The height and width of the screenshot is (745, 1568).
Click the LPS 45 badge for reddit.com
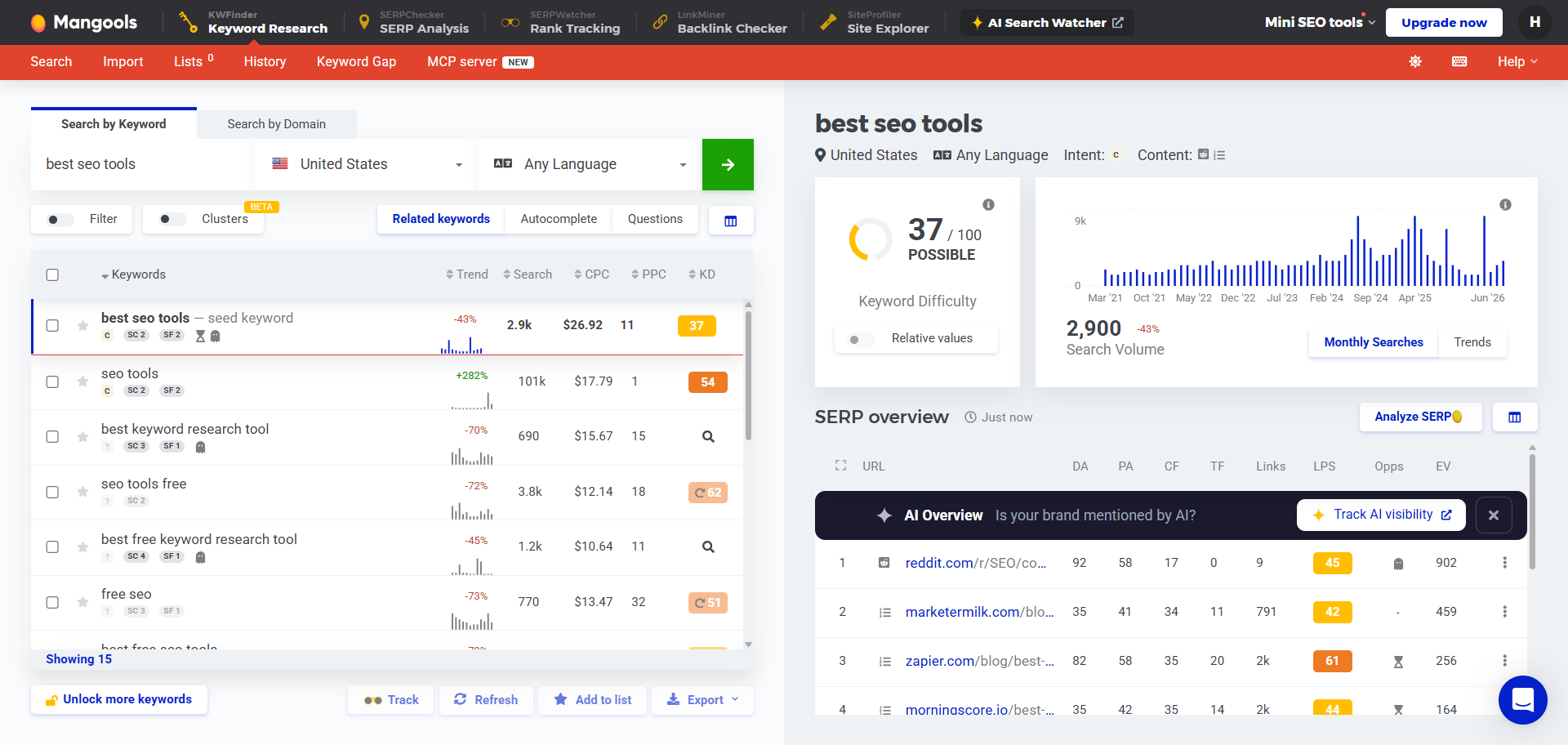1332,563
